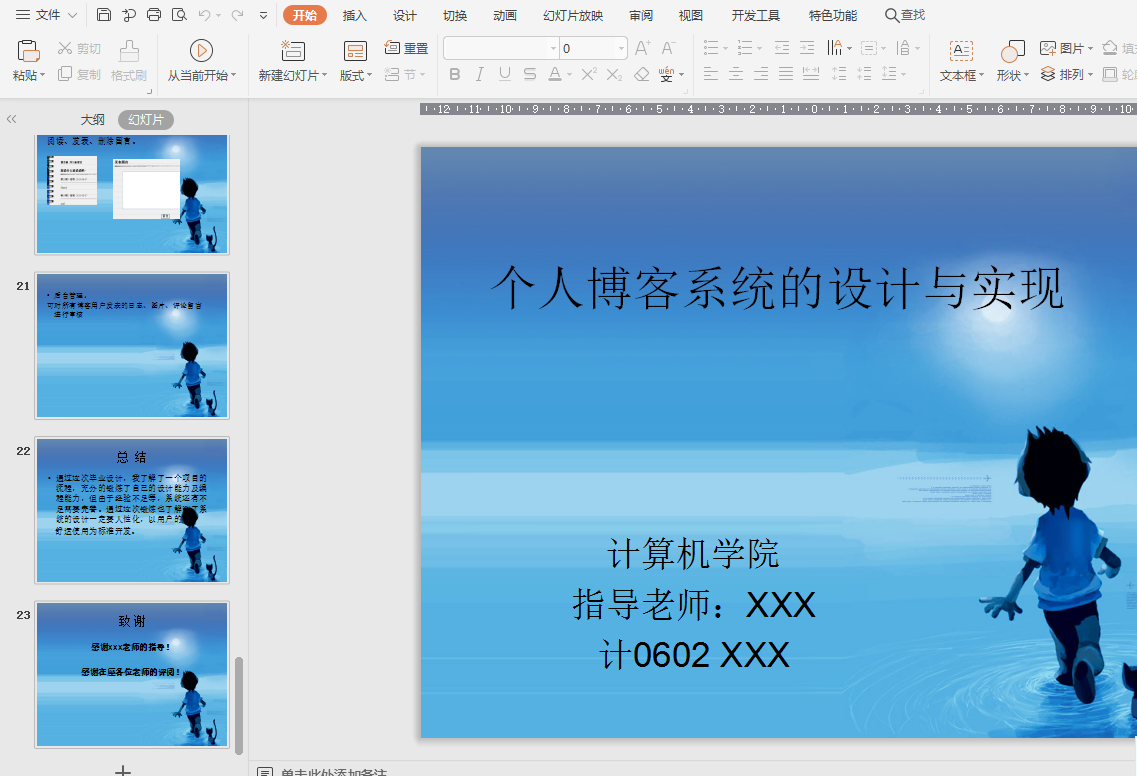Open the customize quick access toolbar dropdown
The image size is (1137, 776).
263,15
